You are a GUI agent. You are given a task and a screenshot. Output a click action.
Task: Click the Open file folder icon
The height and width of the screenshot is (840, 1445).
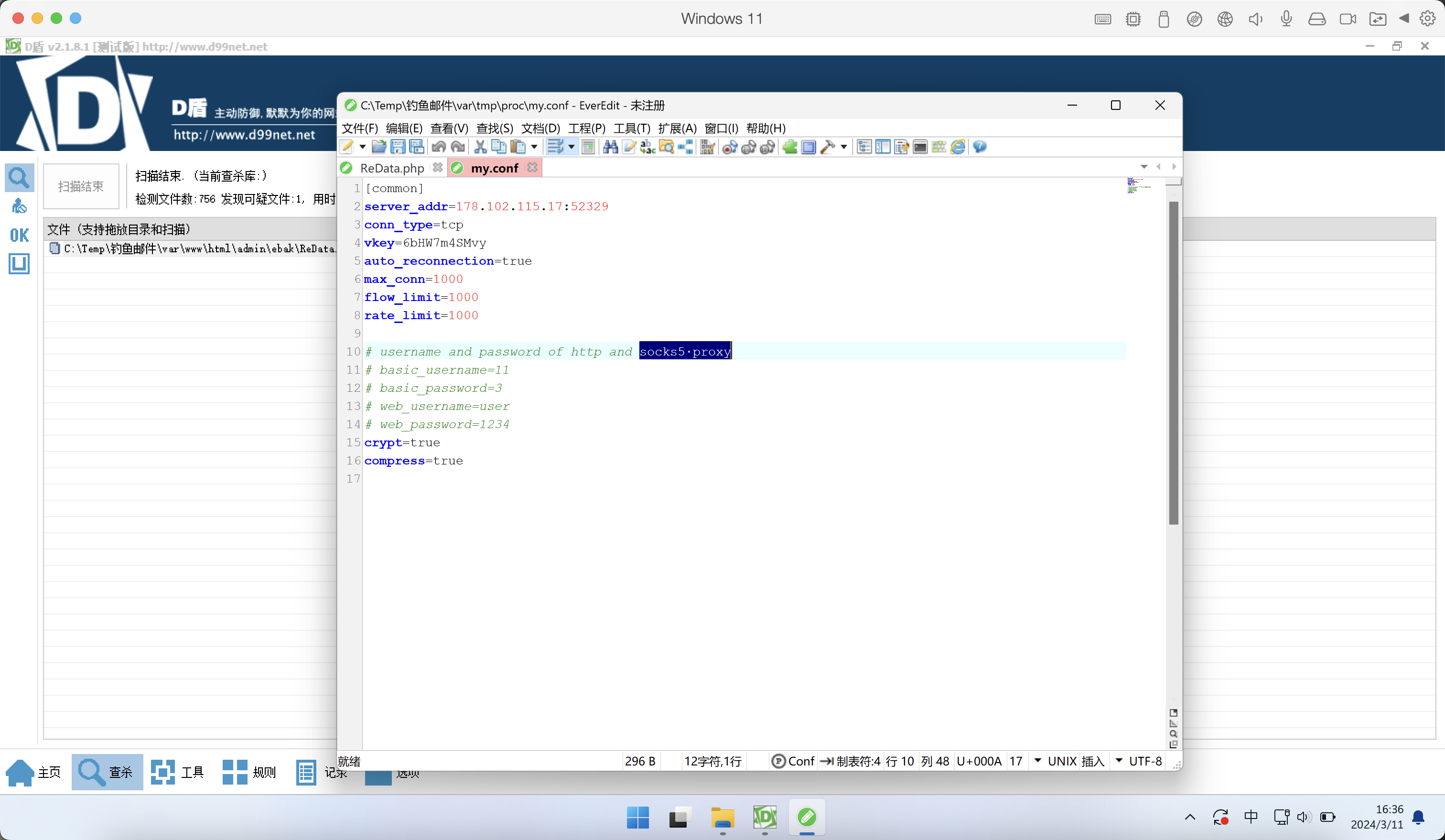click(378, 147)
